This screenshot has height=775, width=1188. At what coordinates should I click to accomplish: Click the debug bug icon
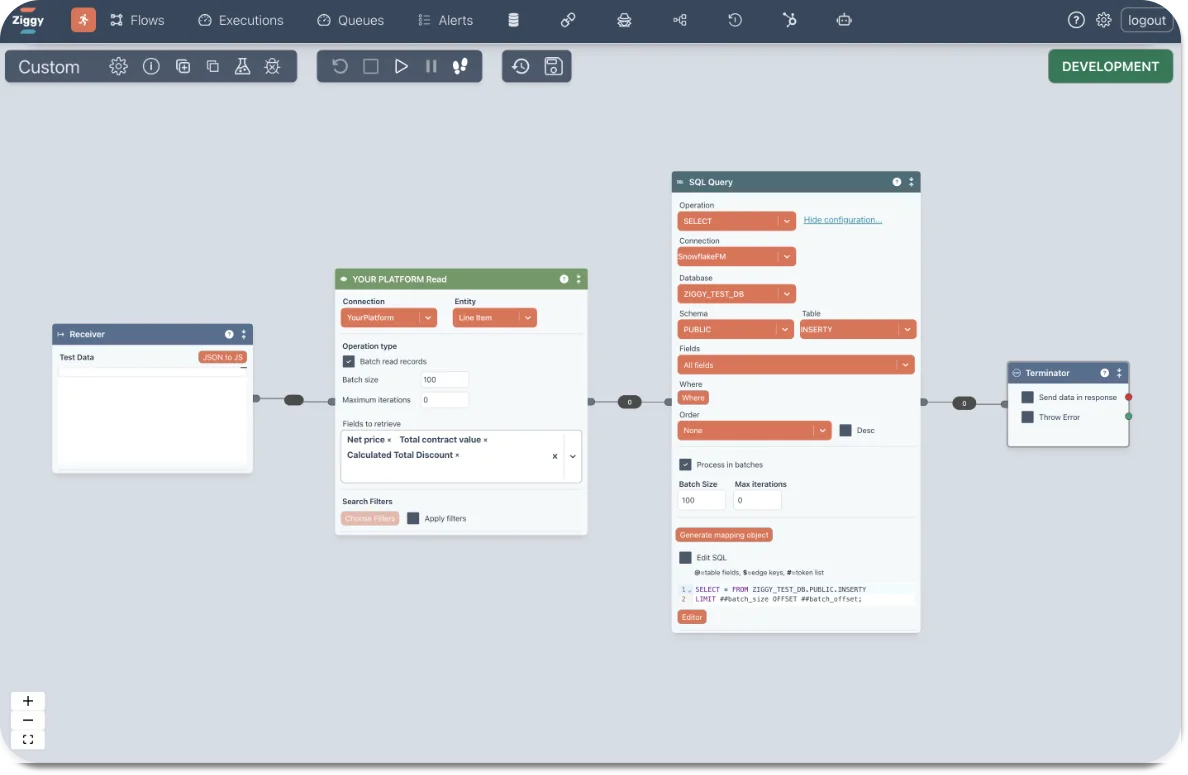point(272,67)
